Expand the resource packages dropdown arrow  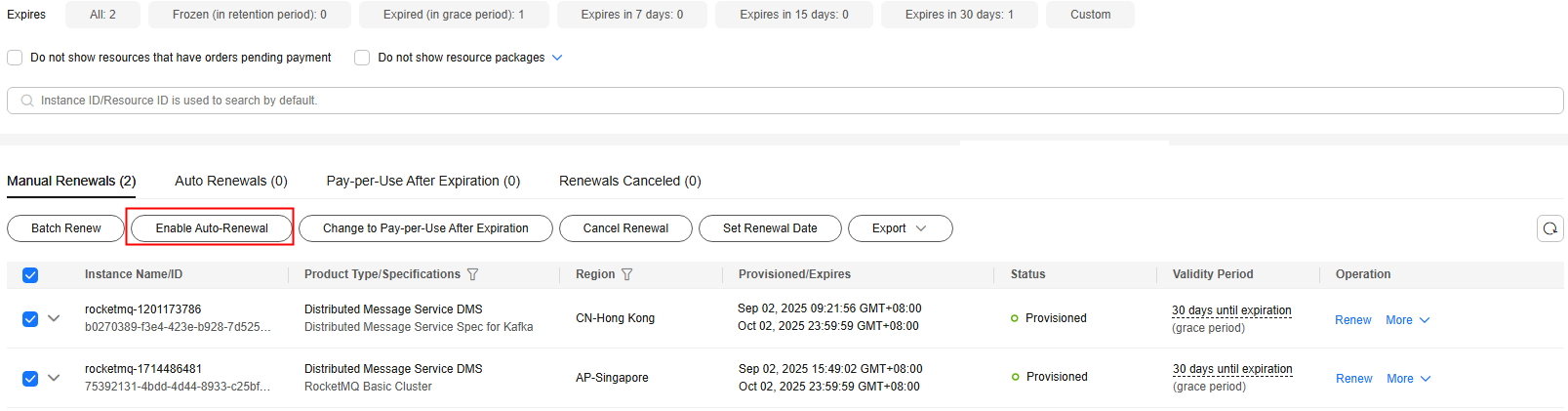pos(557,58)
